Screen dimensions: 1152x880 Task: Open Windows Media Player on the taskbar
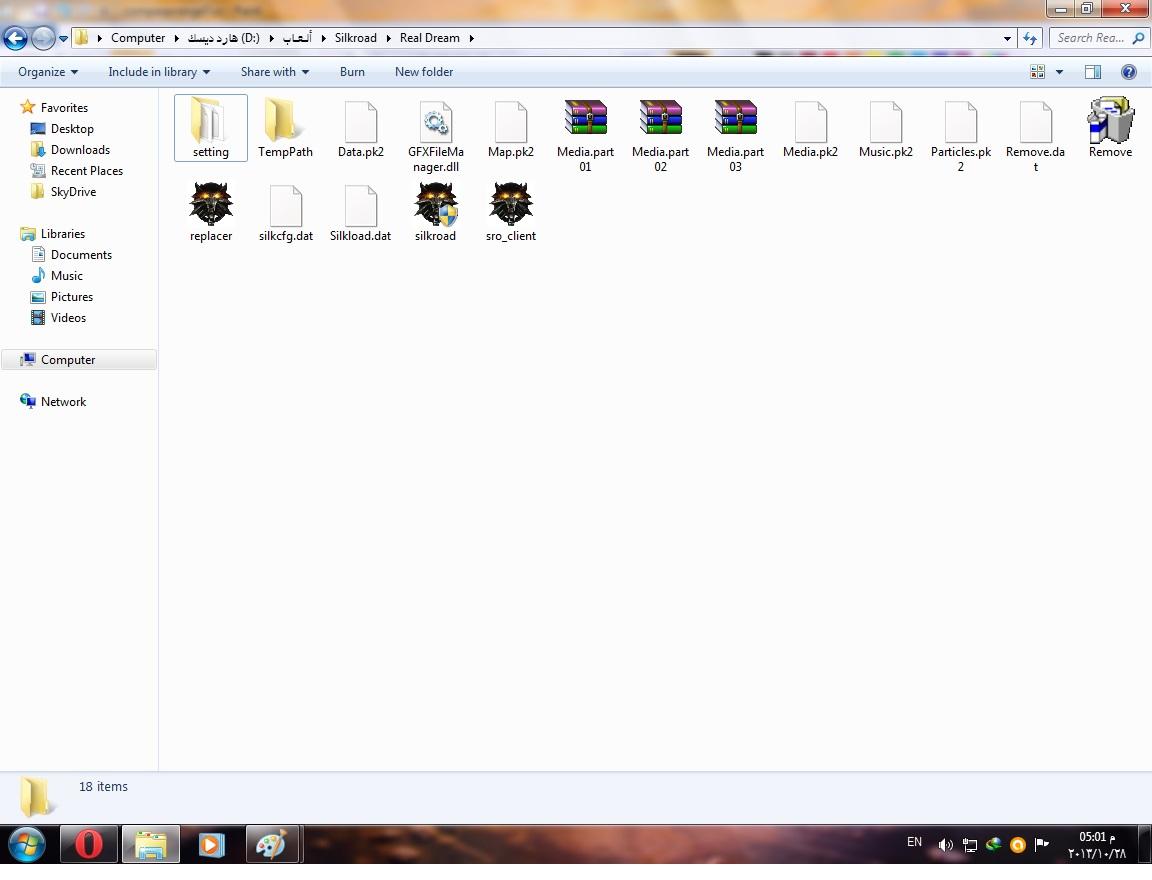(211, 845)
